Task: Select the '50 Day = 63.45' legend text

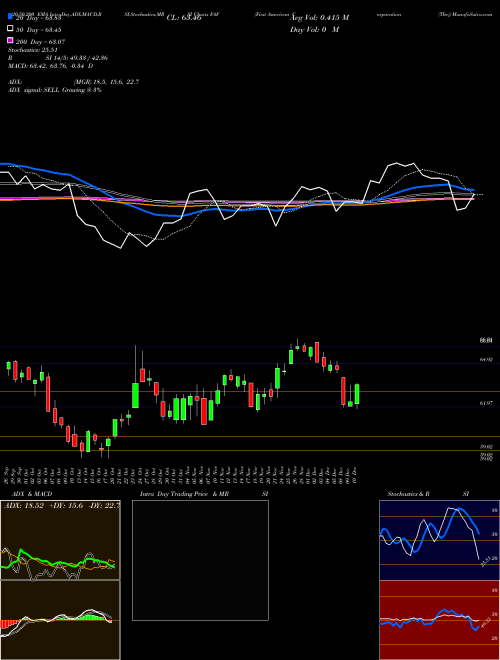Action: tap(38, 29)
